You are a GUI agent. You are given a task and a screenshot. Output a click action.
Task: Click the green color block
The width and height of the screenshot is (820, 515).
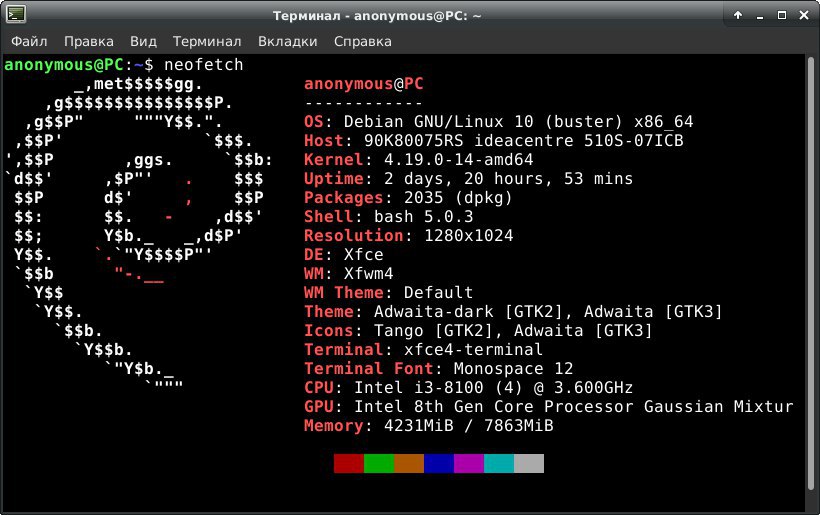pos(379,463)
